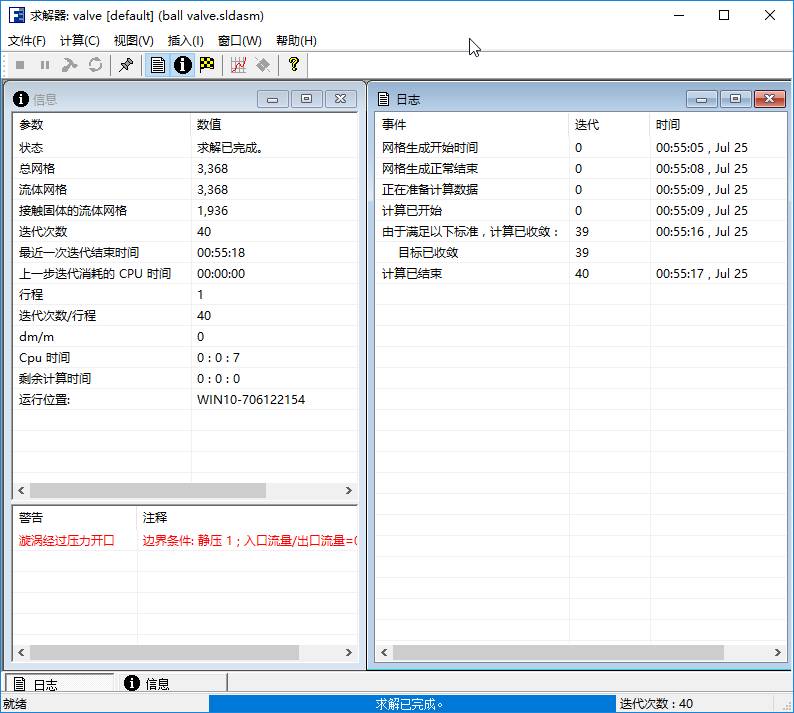Image resolution: width=794 pixels, height=713 pixels.
Task: Open the 插入(I) menu
Action: tap(186, 41)
